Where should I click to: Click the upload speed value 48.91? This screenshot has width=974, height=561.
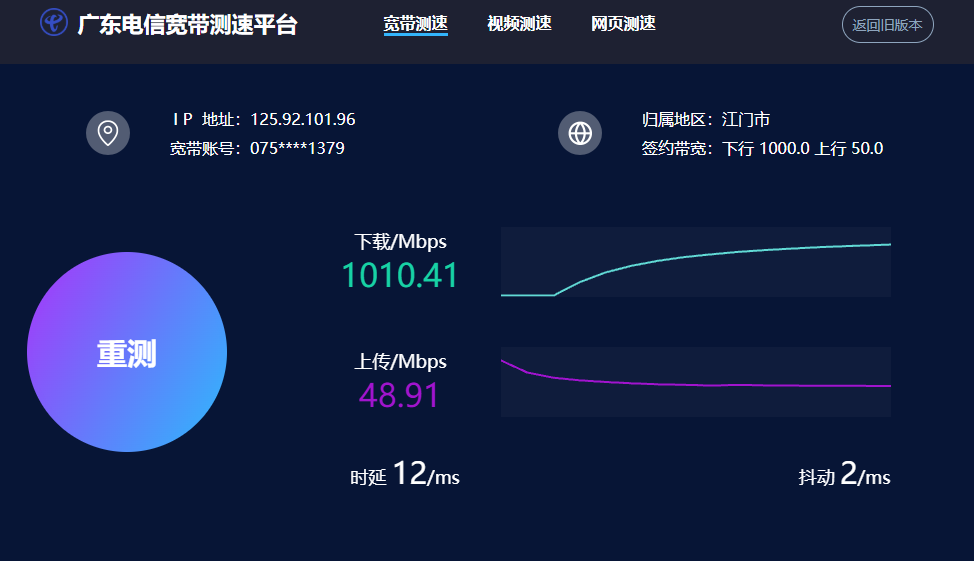399,395
